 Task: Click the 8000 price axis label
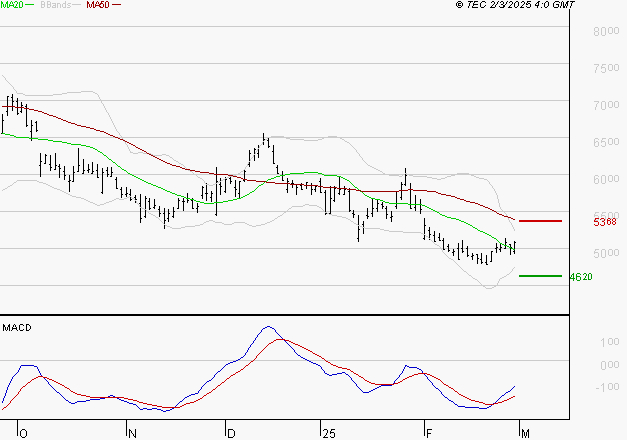(x=606, y=31)
